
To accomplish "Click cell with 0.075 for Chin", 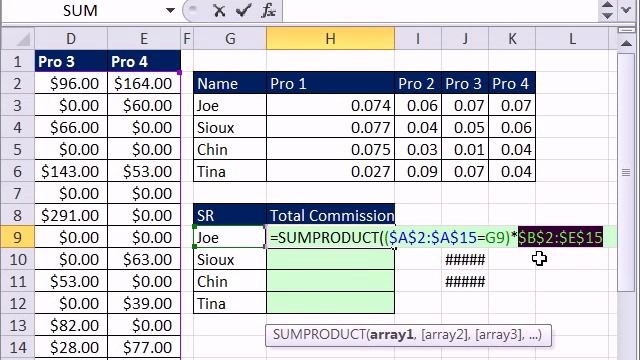I will (x=331, y=149).
